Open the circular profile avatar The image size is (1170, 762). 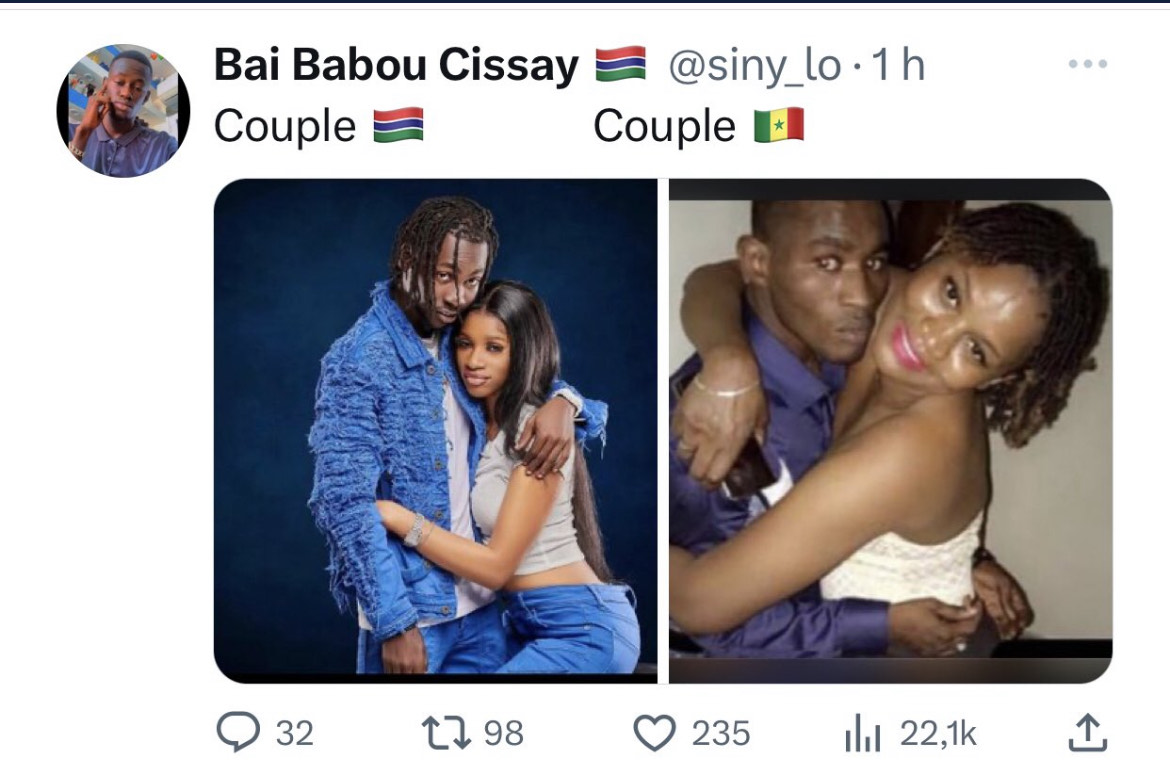click(123, 110)
